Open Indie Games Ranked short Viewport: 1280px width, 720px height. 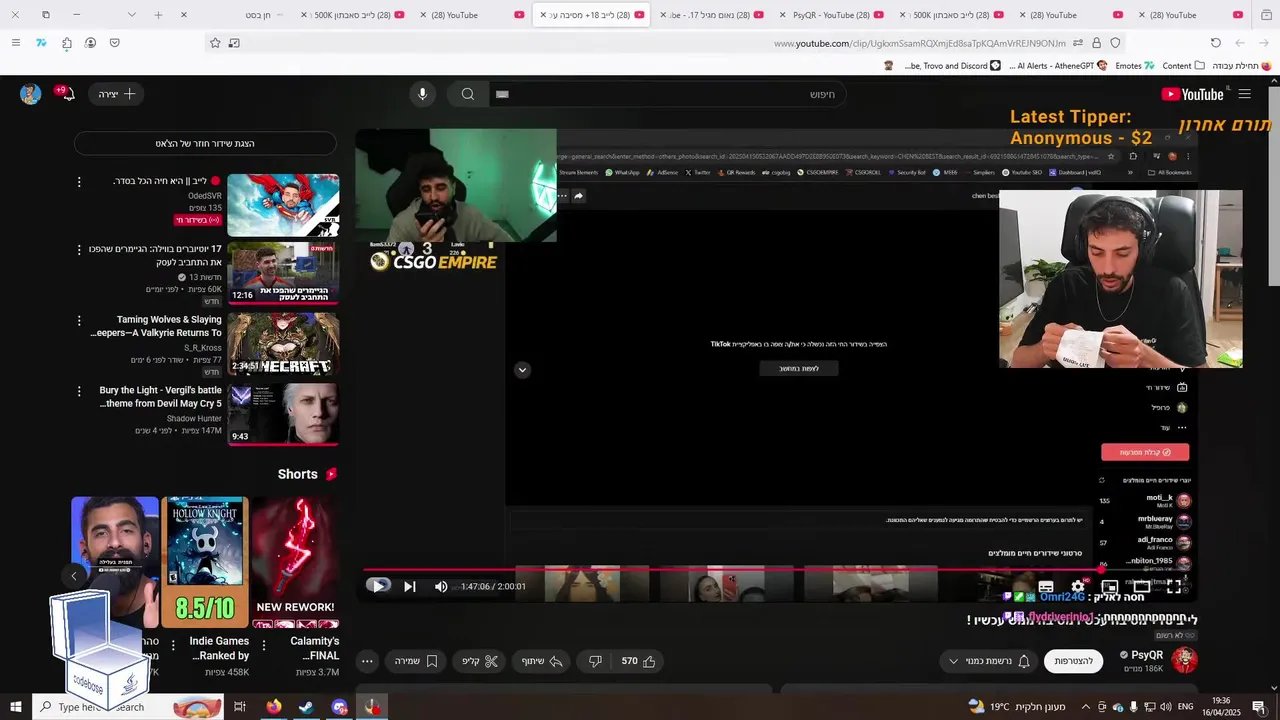pyautogui.click(x=204, y=563)
